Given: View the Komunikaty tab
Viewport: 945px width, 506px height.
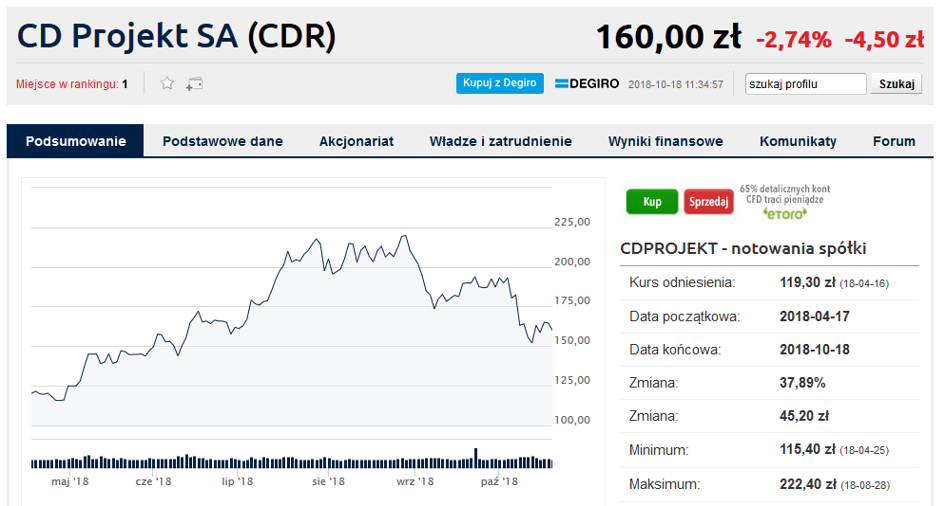Looking at the screenshot, I should coord(798,141).
